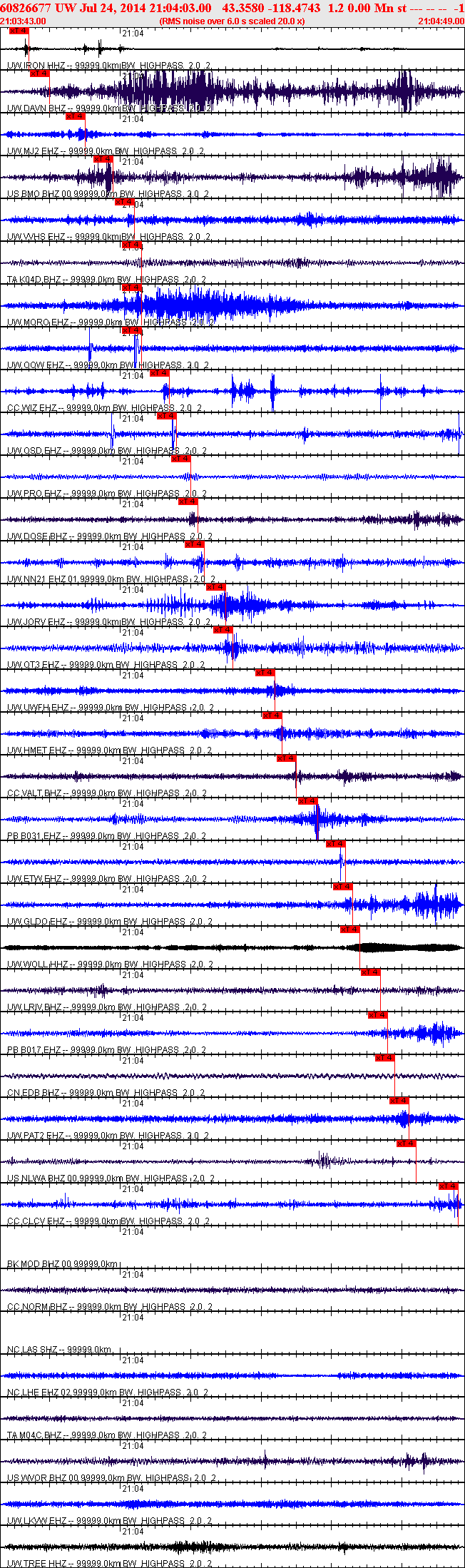Click the red pick marker on the CC.CLCV trace
465x1568 pixels.
click(449, 1186)
